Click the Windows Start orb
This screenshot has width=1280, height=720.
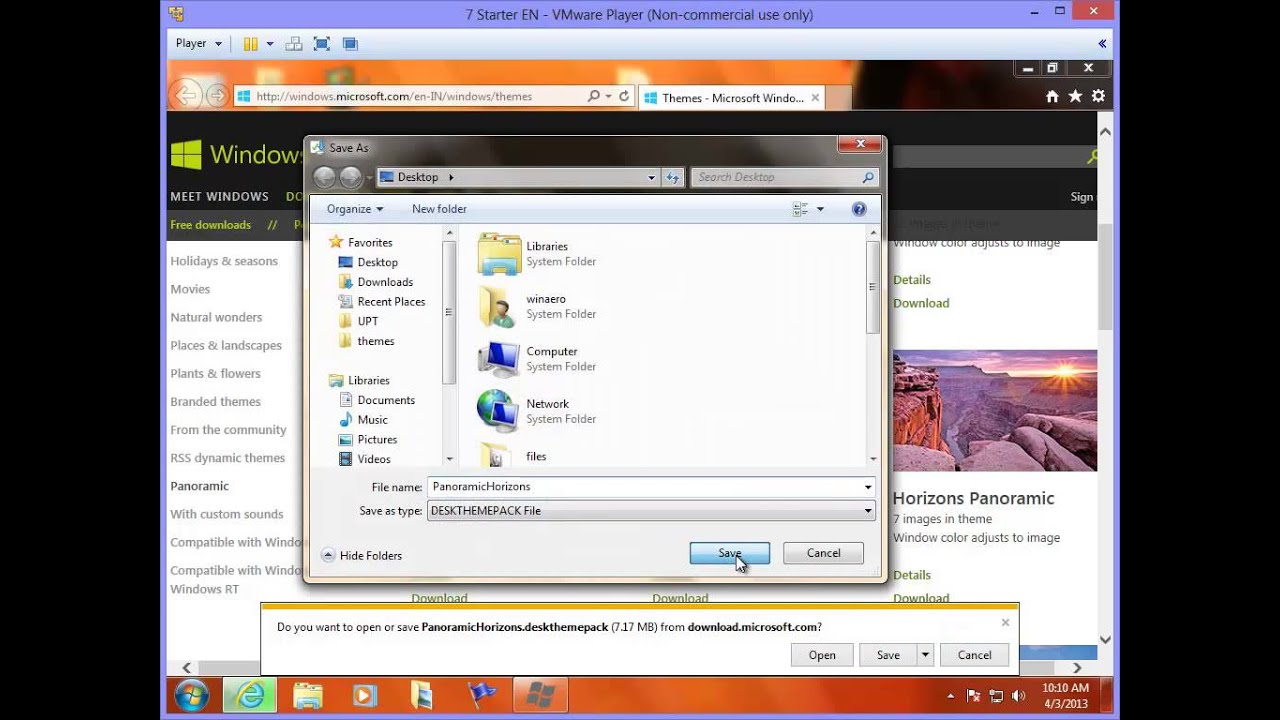pyautogui.click(x=191, y=695)
